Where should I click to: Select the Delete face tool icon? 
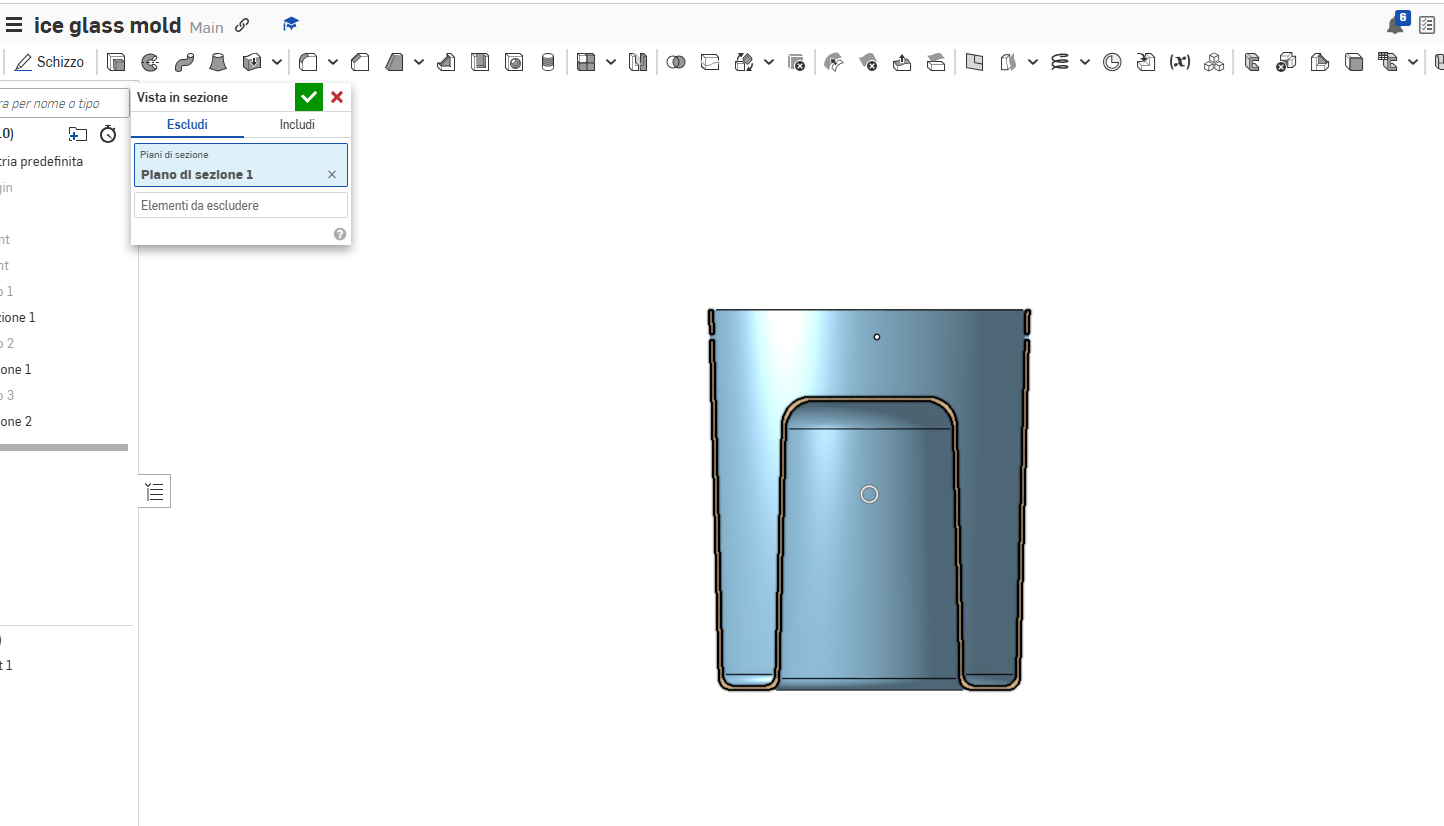click(867, 62)
